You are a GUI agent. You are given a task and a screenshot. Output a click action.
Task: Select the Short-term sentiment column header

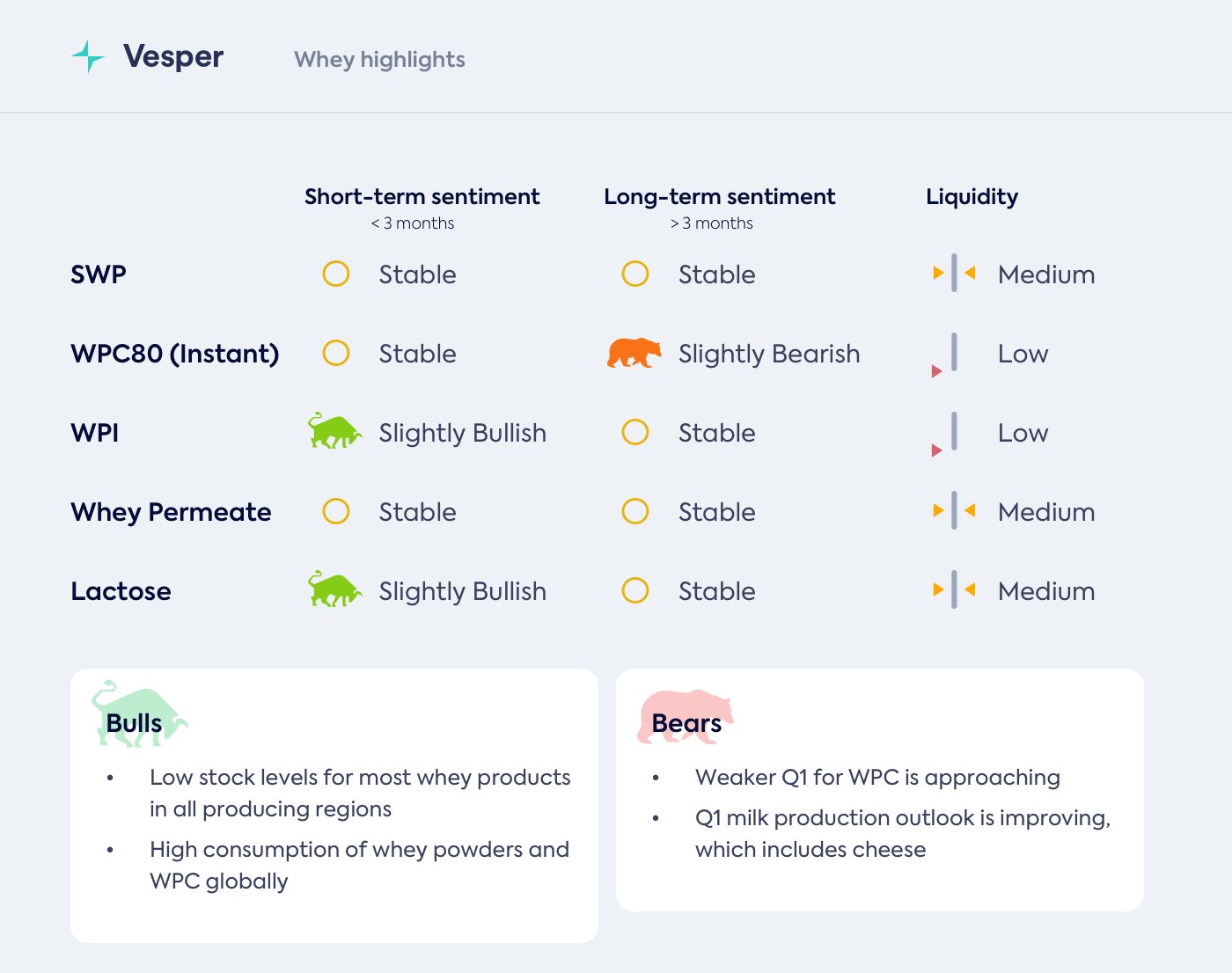point(422,196)
